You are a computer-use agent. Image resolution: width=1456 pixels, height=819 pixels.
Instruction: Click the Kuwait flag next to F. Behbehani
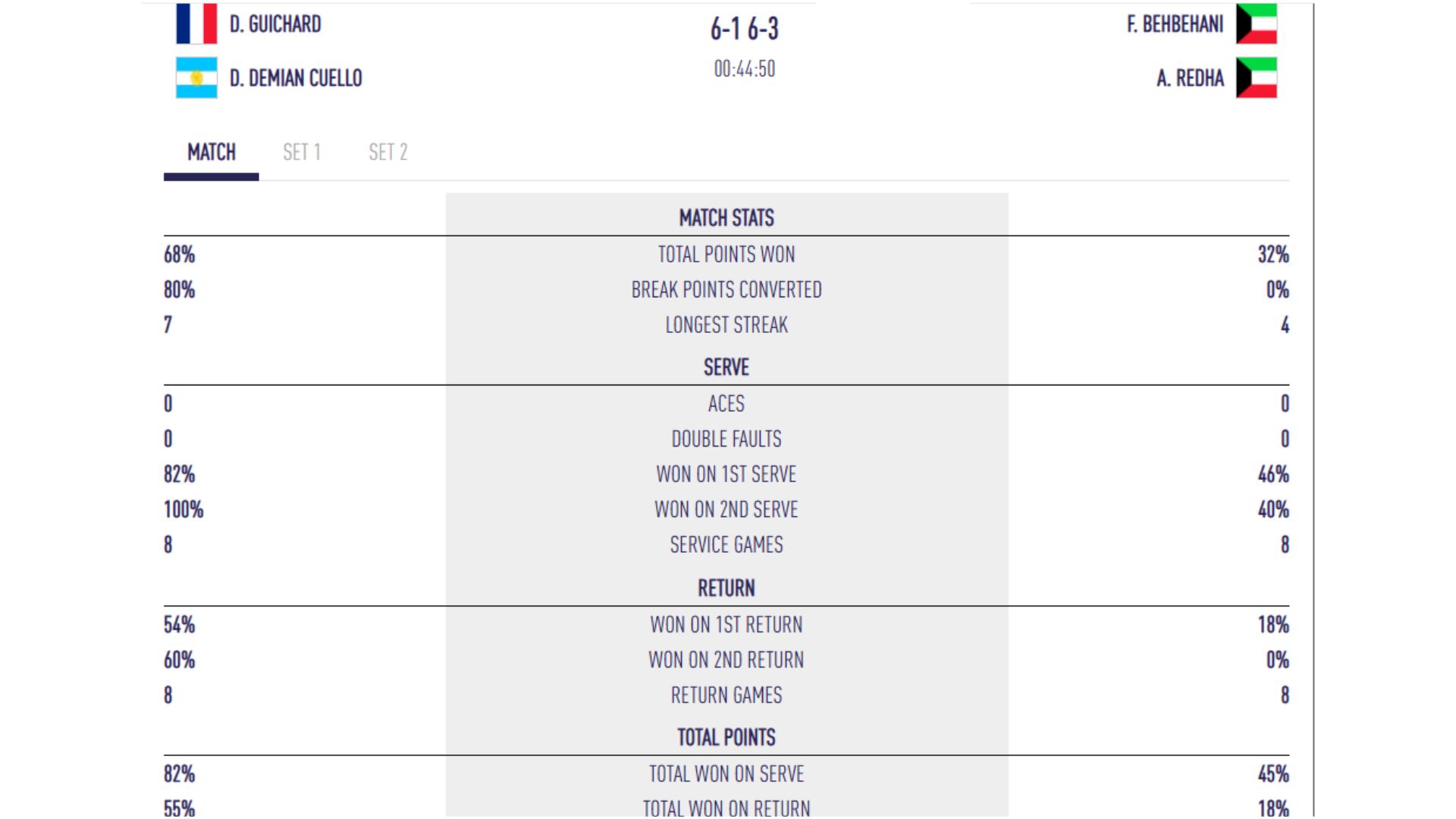(1257, 24)
